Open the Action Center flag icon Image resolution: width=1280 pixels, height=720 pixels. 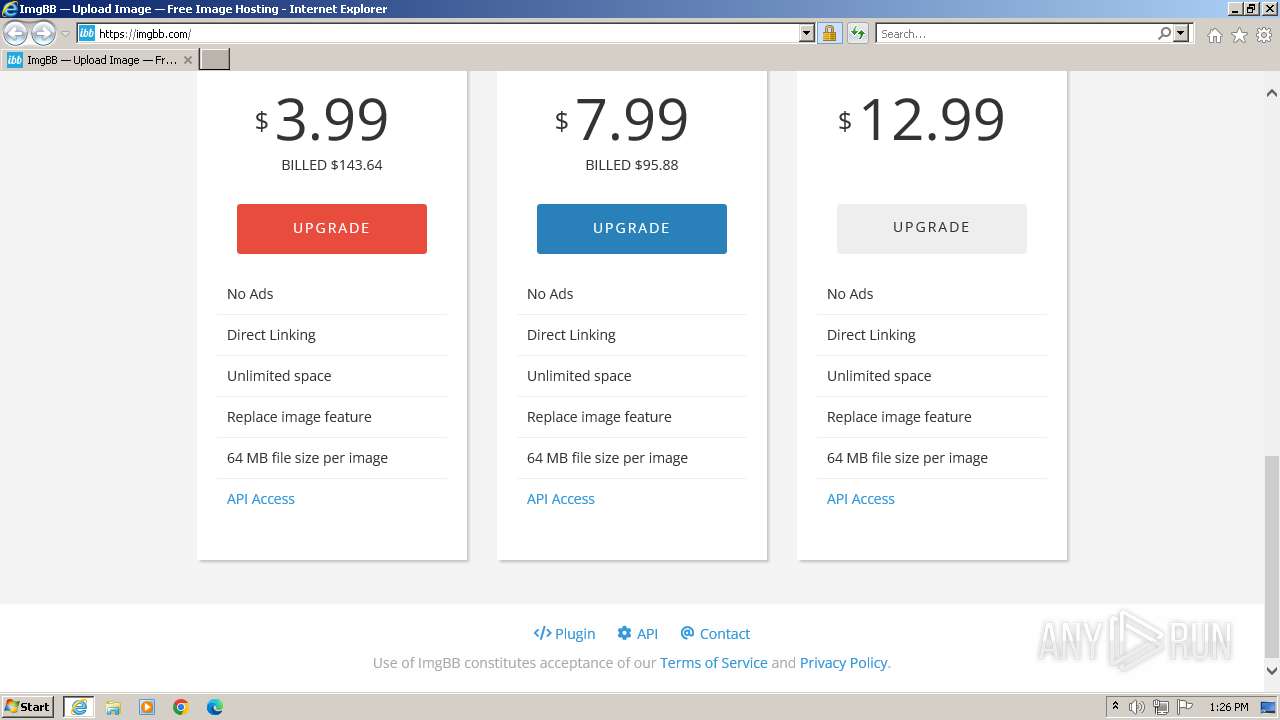pyautogui.click(x=1183, y=707)
